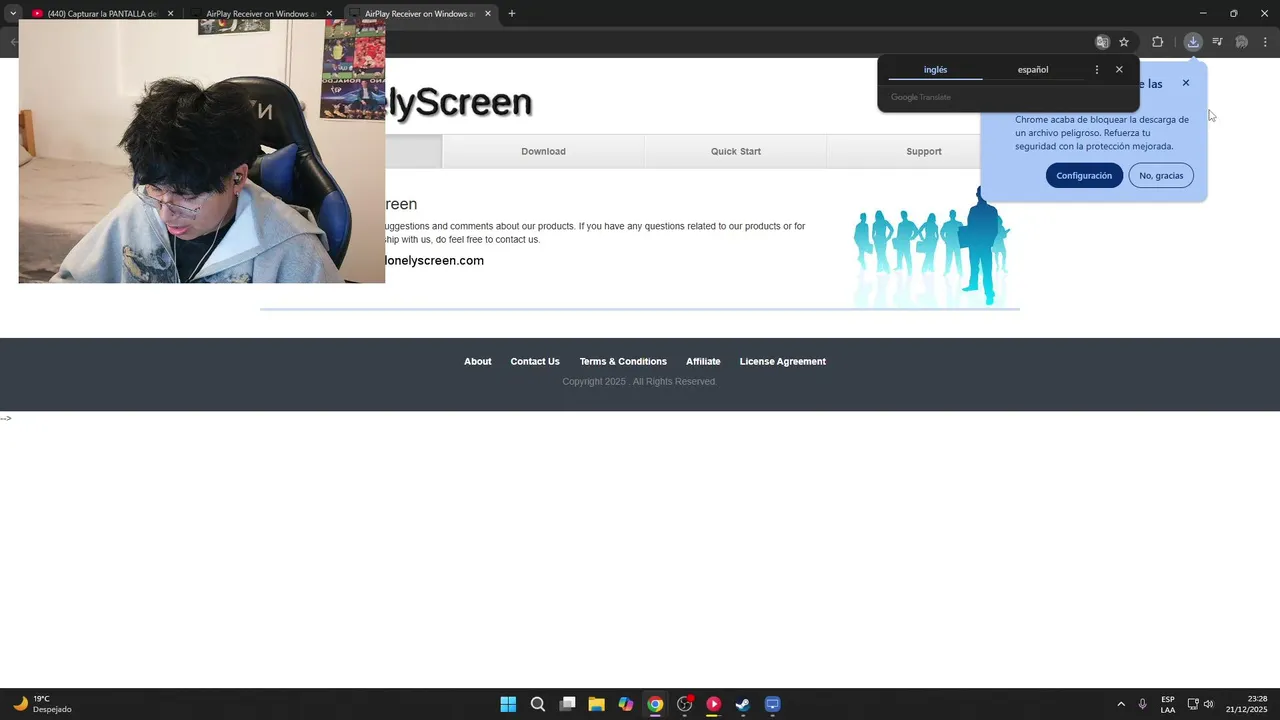Open network settings from the system tray

coord(1193,704)
